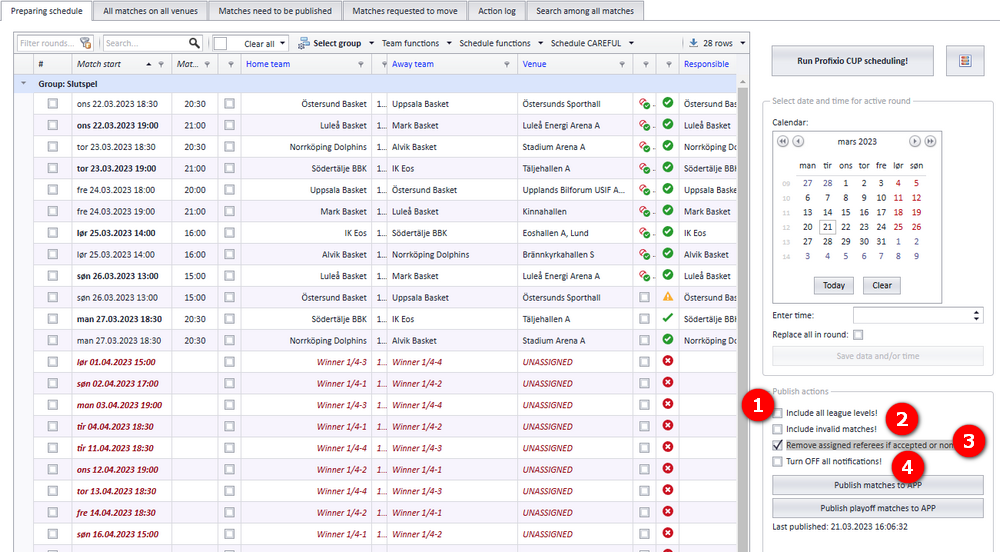Viewport: 1000px width, 552px height.
Task: Click referee icon on IK Eos lør 25.03 row
Action: pos(644,233)
